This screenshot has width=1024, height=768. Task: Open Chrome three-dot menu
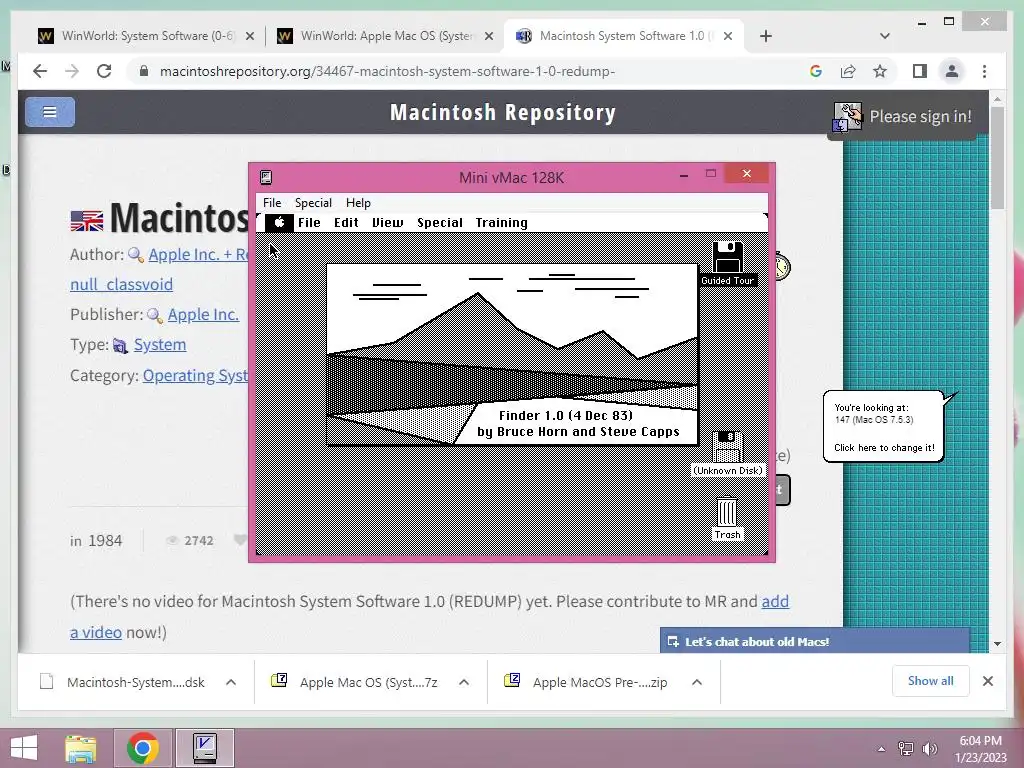click(x=984, y=71)
